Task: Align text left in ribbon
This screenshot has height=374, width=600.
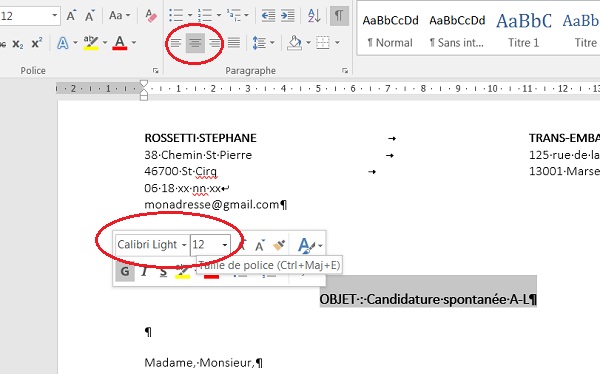Action: click(176, 43)
